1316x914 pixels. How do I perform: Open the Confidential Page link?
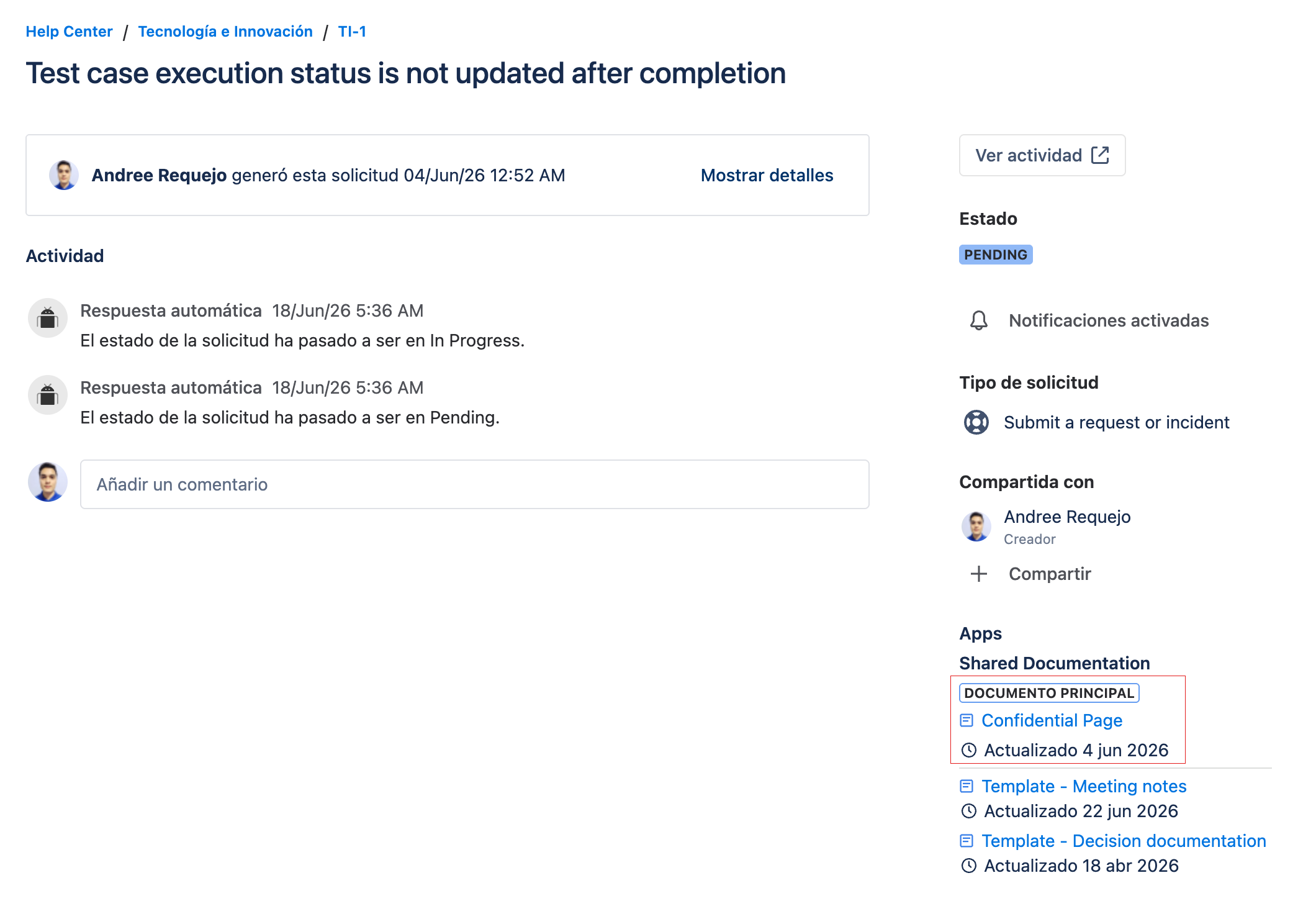click(x=1052, y=720)
